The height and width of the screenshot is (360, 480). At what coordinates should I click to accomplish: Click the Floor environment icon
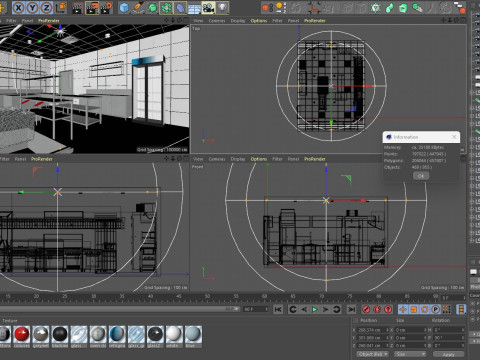(x=194, y=8)
